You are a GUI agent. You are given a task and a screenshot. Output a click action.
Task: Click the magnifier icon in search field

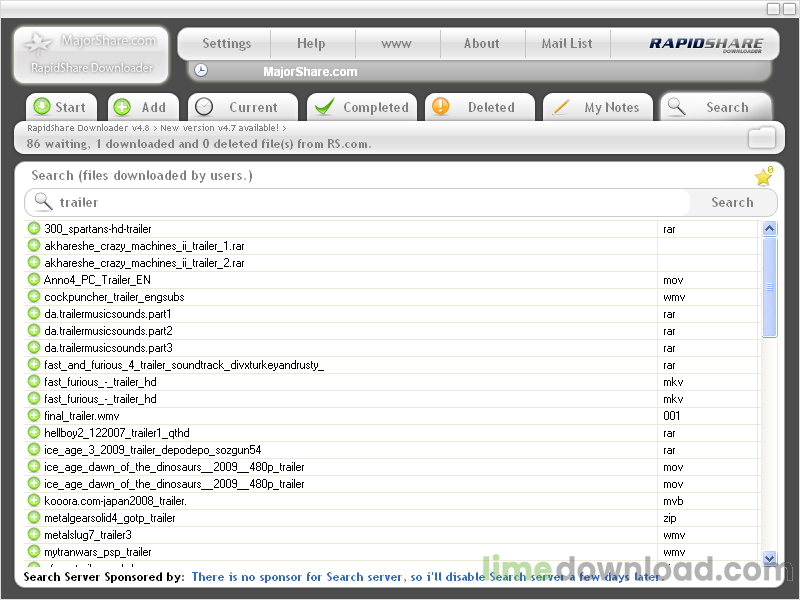43,202
